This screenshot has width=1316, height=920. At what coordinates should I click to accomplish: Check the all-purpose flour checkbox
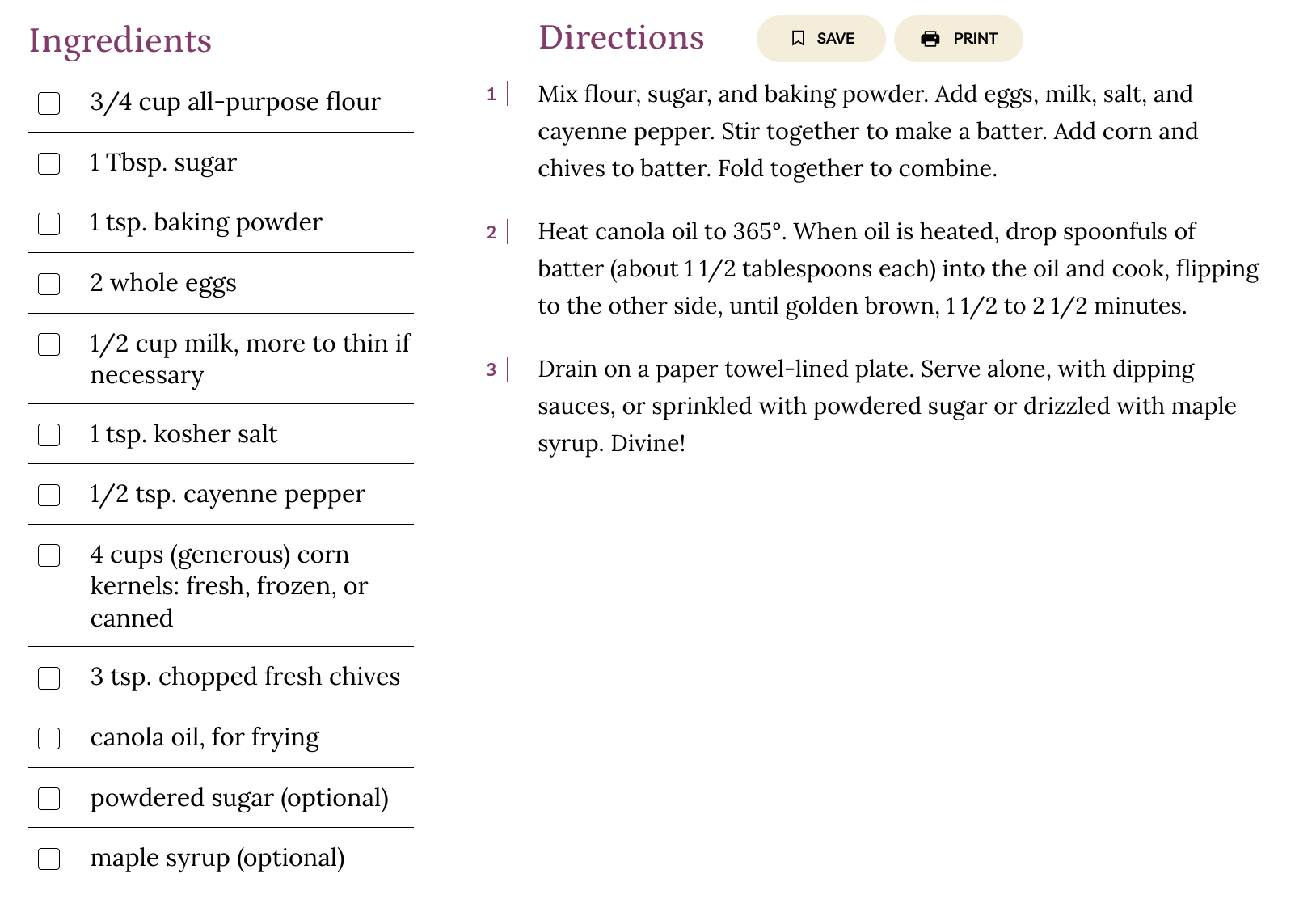[x=49, y=103]
